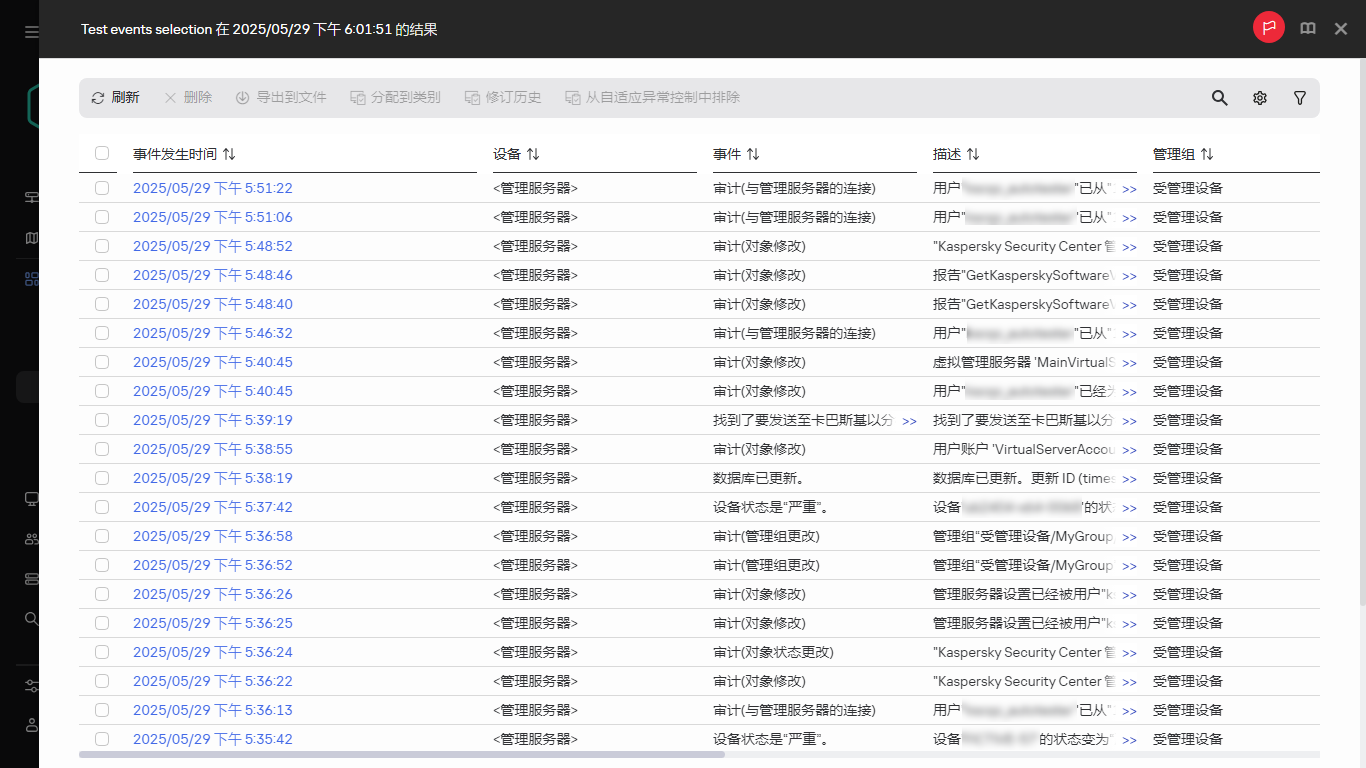Viewport: 1366px width, 768px height.
Task: Sort the 管理组 column
Action: coord(1207,154)
